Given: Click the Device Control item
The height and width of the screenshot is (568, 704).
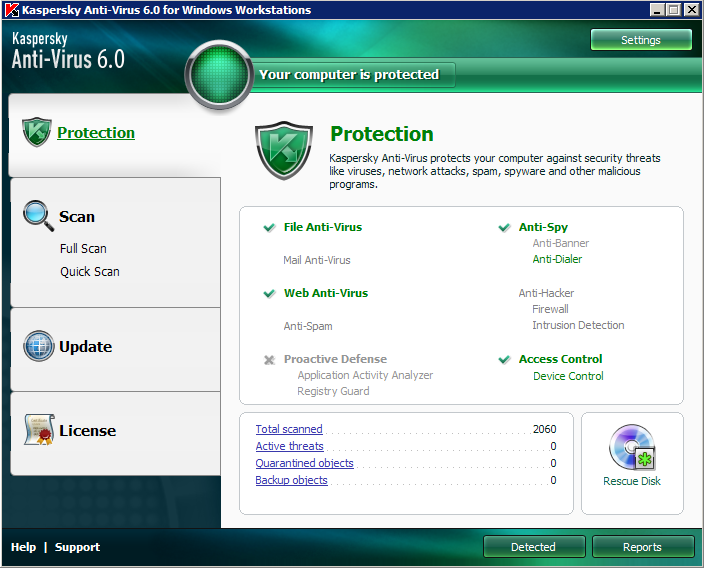Looking at the screenshot, I should click(568, 376).
